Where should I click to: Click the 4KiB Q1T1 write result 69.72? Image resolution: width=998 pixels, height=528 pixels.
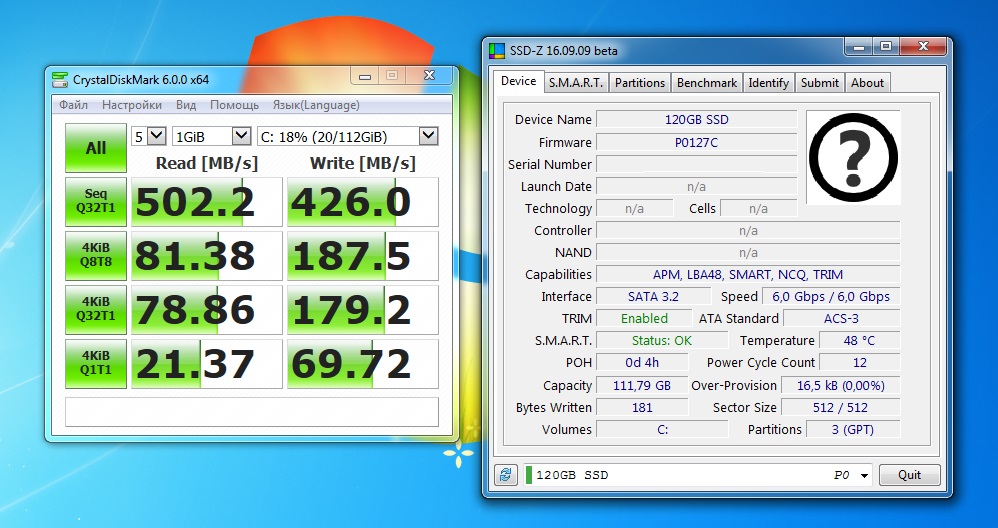pyautogui.click(x=363, y=364)
